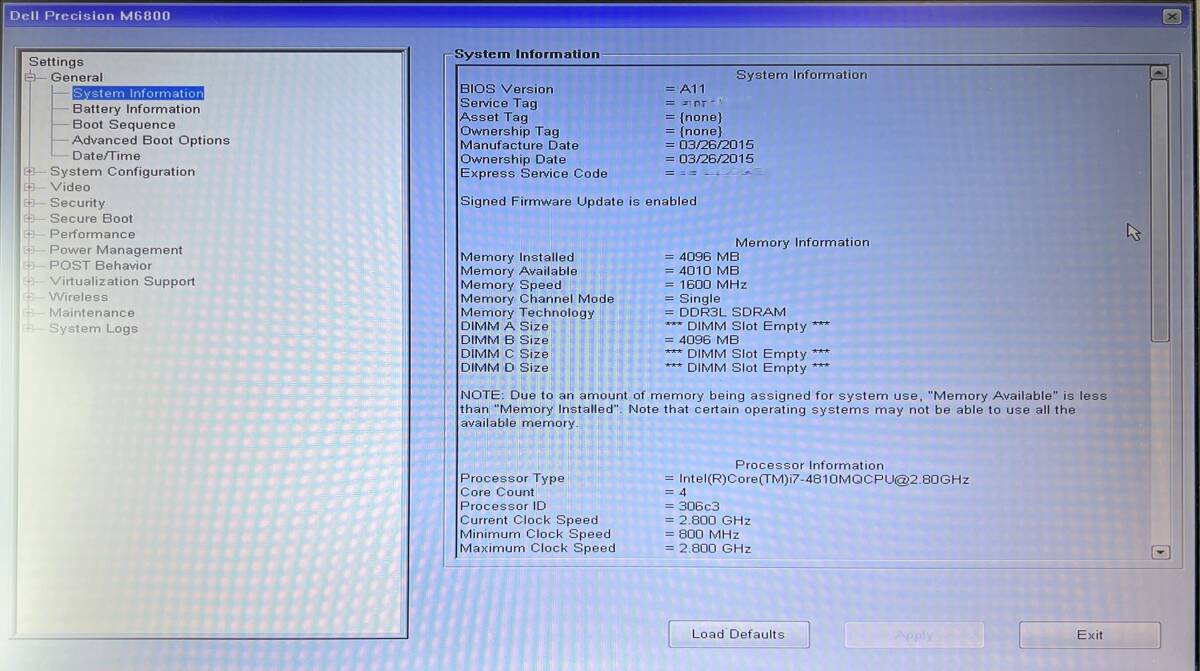Image resolution: width=1200 pixels, height=671 pixels.
Task: Click the DIMM A Size label
Action: coord(505,326)
